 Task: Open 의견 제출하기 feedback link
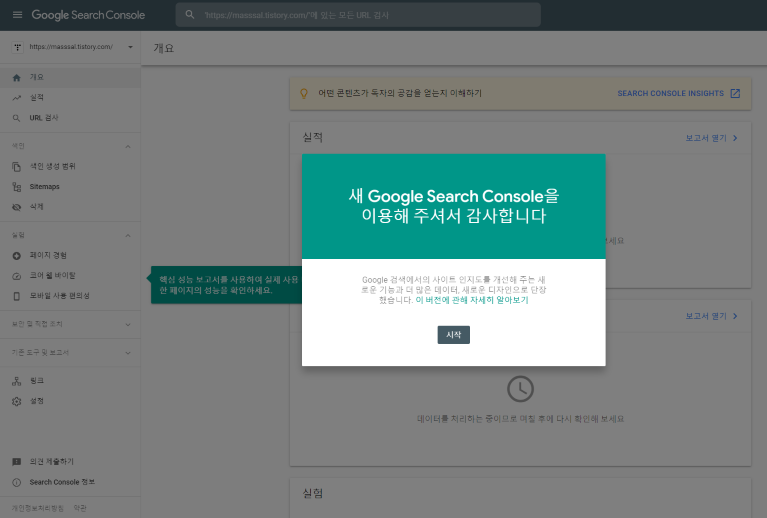pyautogui.click(x=70, y=461)
